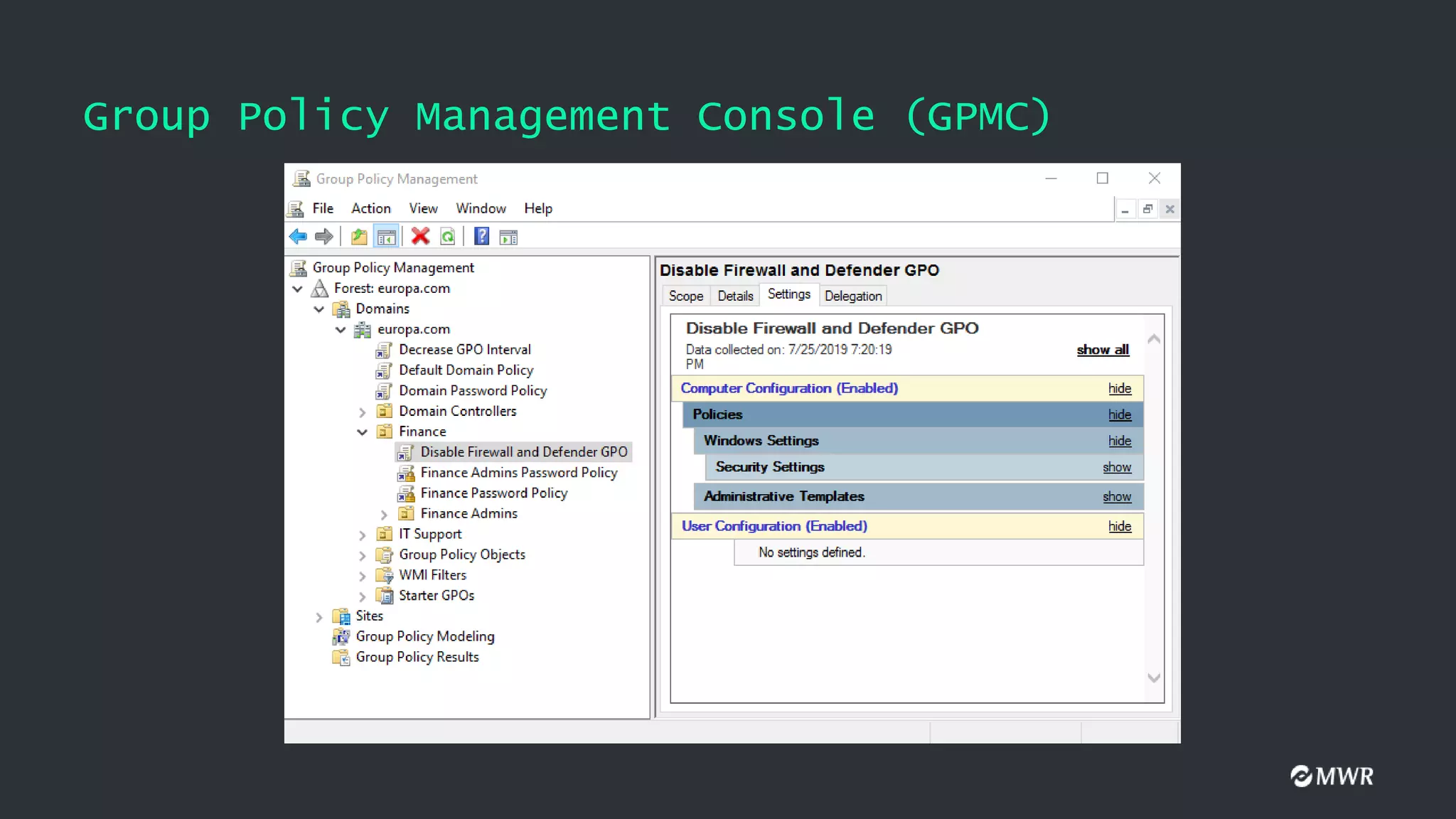Click the Group Policy Results icon
The image size is (1456, 819).
point(341,658)
